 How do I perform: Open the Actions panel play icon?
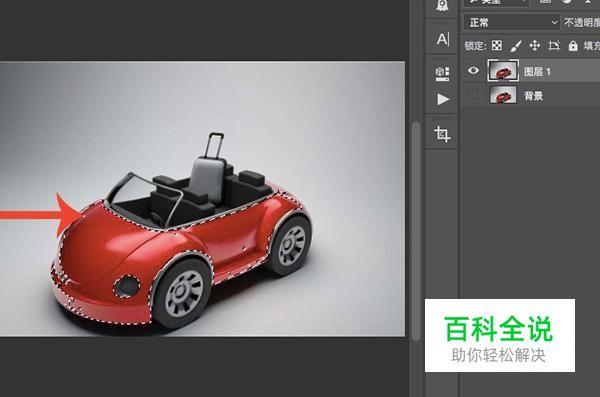click(x=443, y=99)
